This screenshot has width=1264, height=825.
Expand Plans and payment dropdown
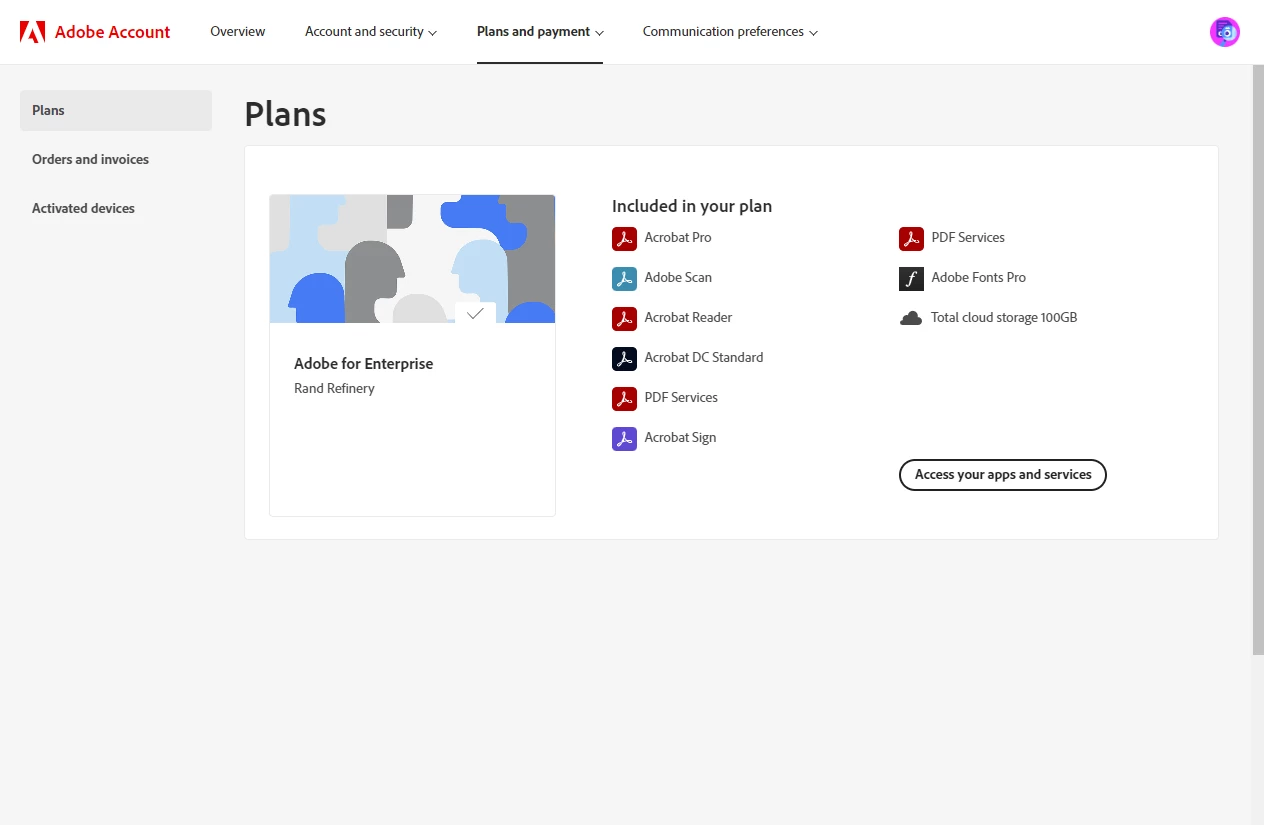540,32
